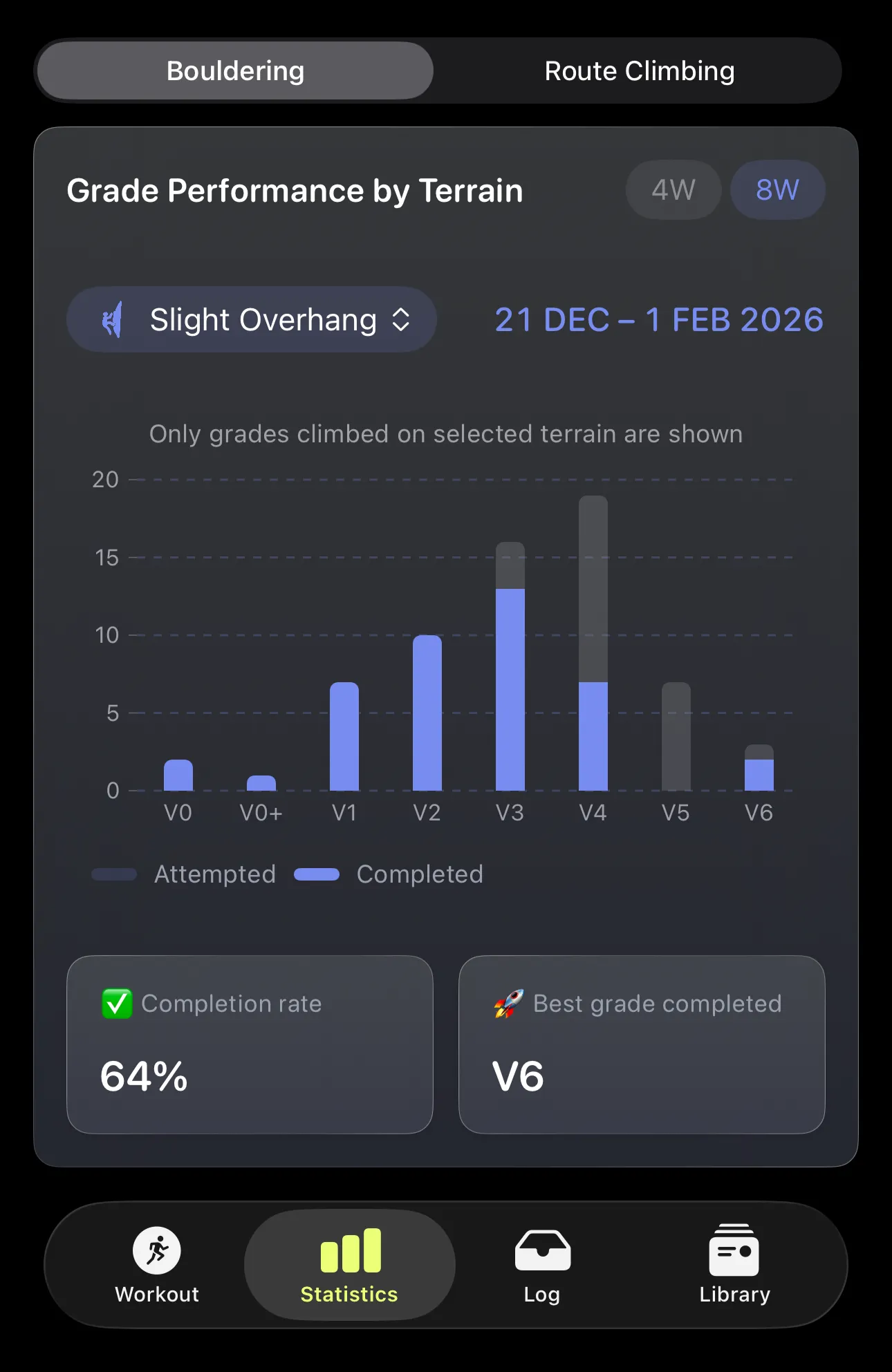Switch time range to 4W
Image resolution: width=892 pixels, height=1372 pixels.
(x=673, y=190)
